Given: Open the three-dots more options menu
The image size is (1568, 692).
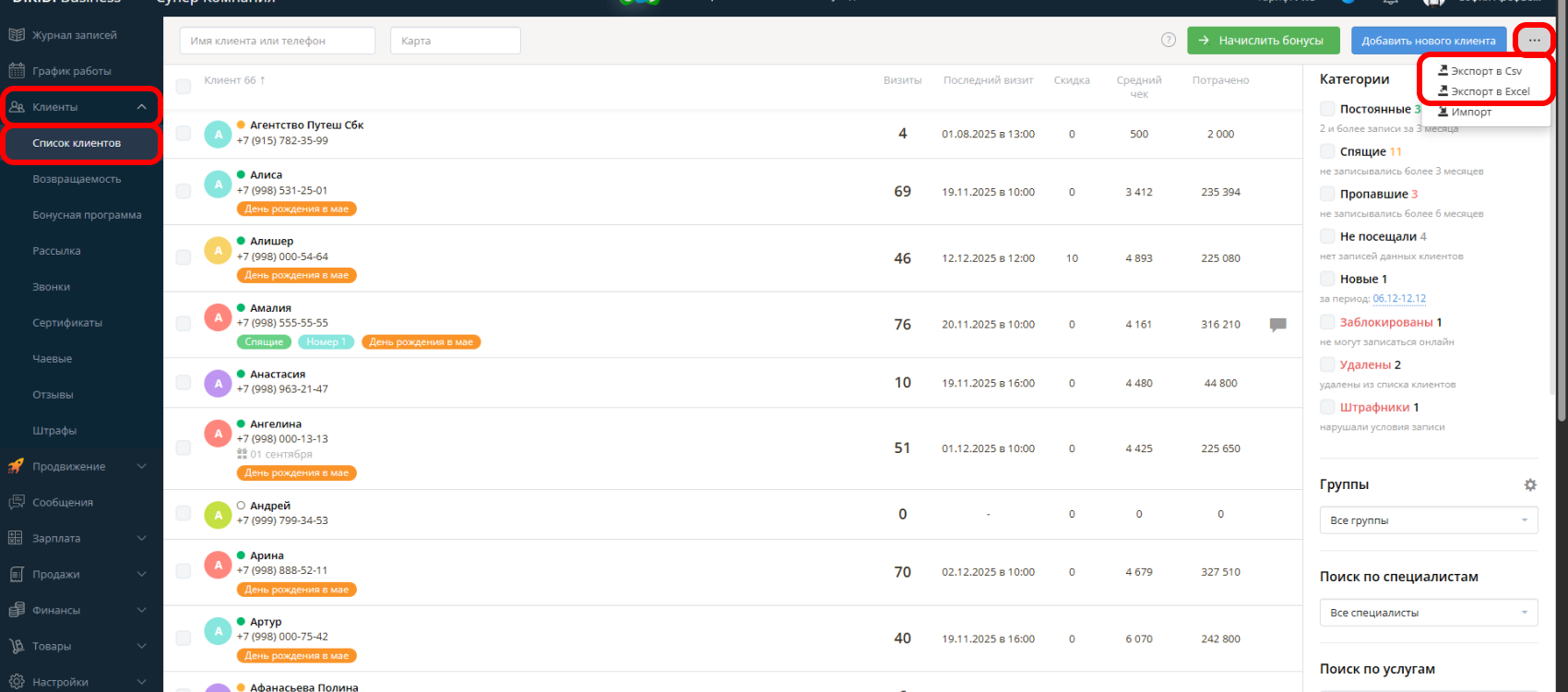Looking at the screenshot, I should pos(1534,40).
